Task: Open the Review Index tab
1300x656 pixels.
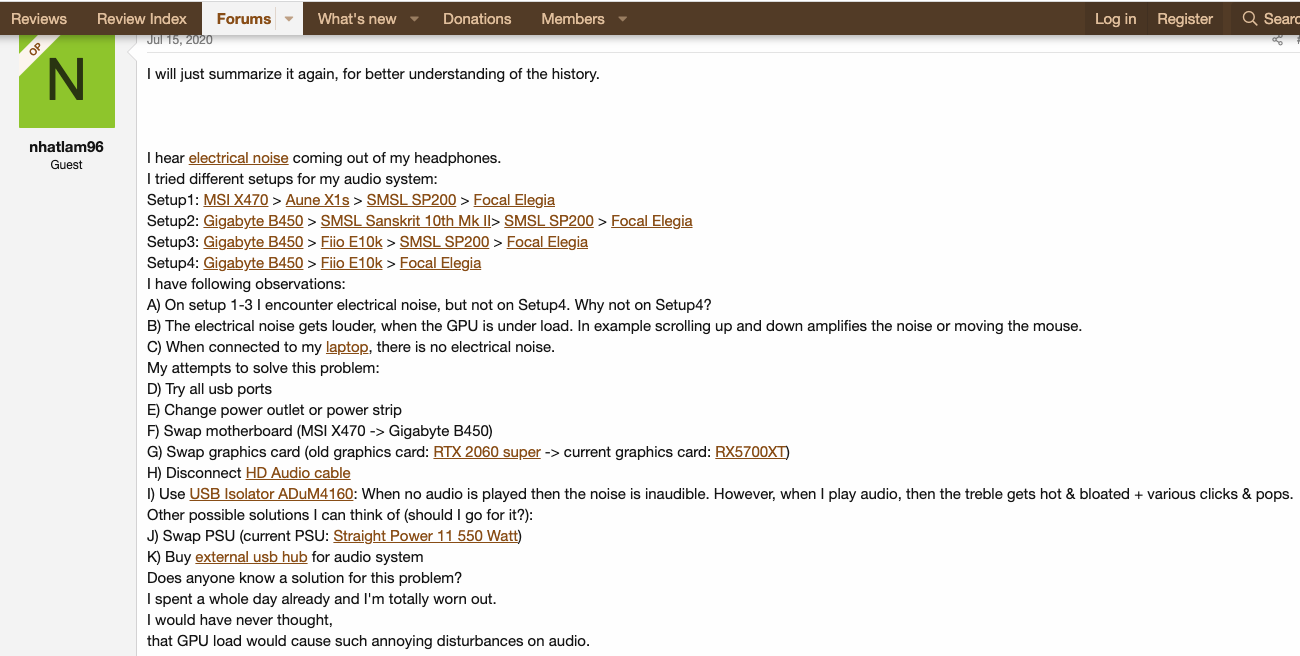Action: pyautogui.click(x=142, y=18)
